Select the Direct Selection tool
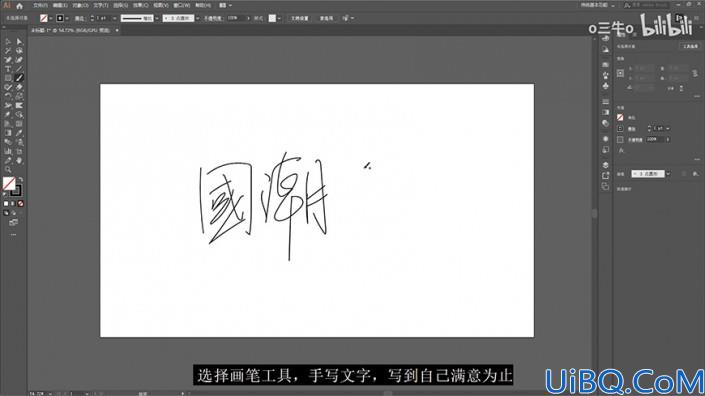The height and width of the screenshot is (396, 705). (x=19, y=41)
